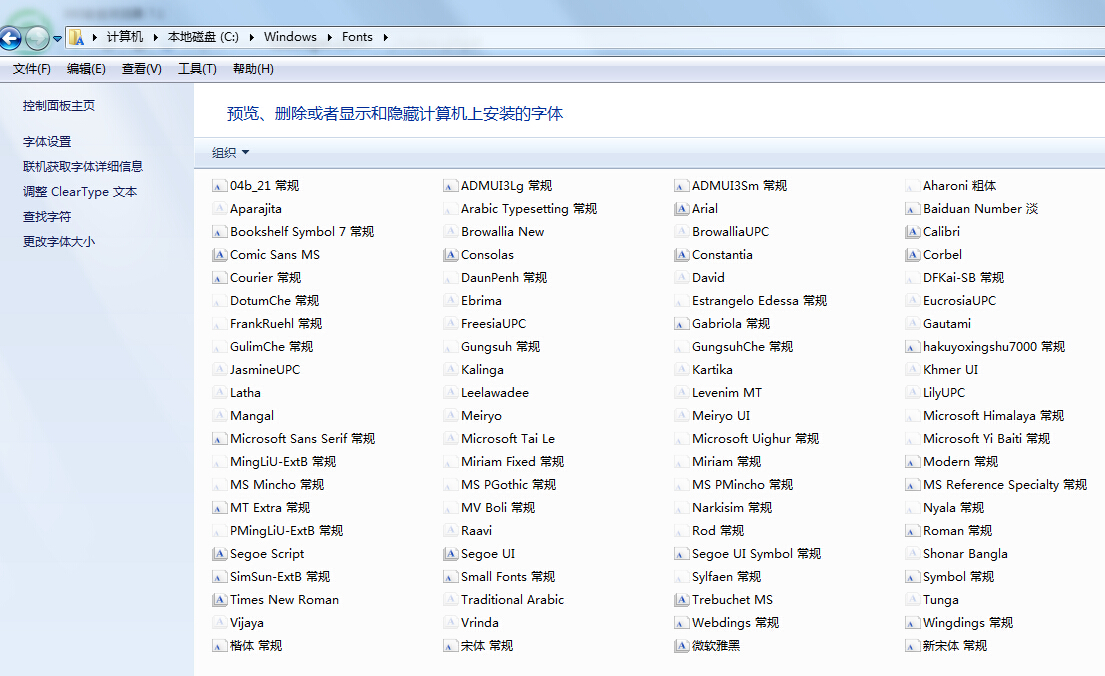This screenshot has height=676, width=1105.
Task: Open 调整 ClearType 文本 link
Action: tap(80, 192)
